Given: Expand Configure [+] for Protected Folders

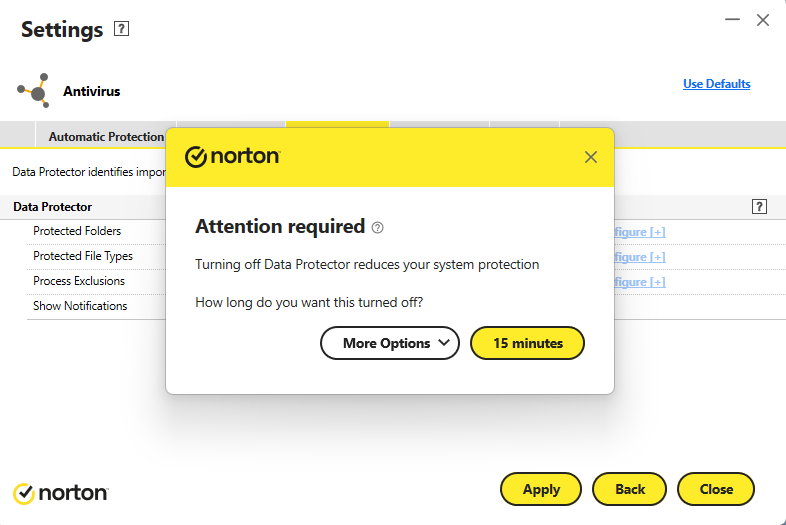Looking at the screenshot, I should pos(640,232).
